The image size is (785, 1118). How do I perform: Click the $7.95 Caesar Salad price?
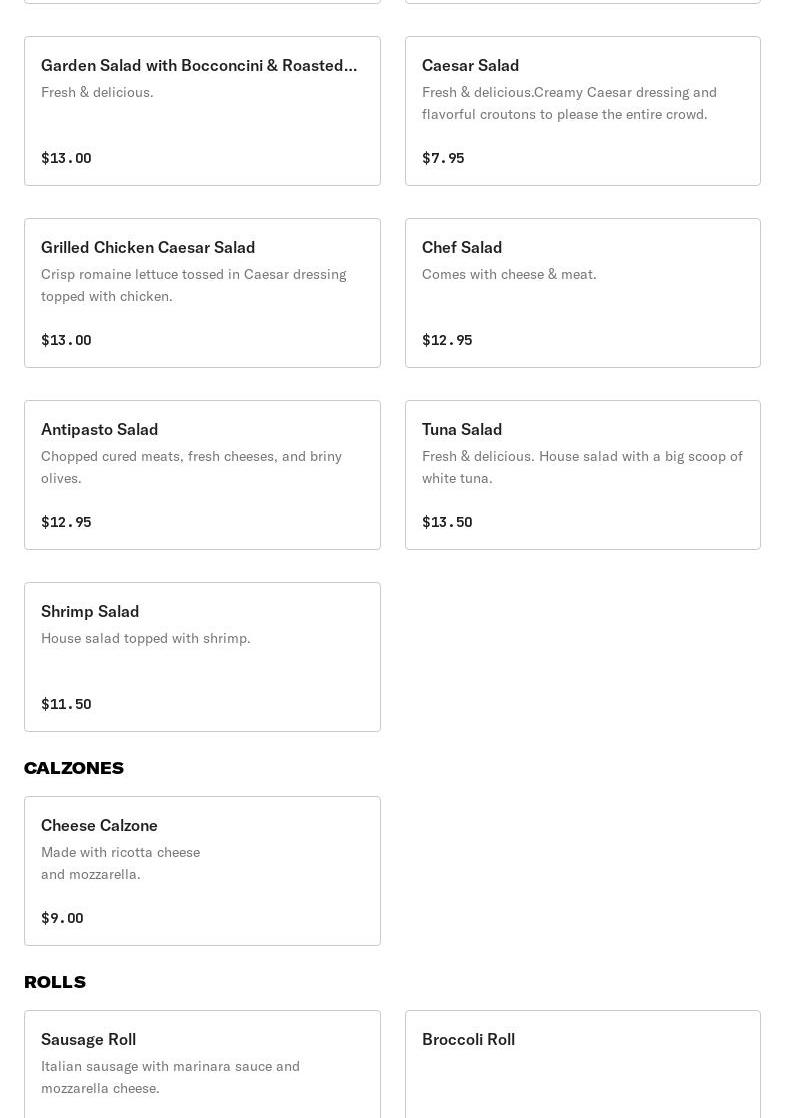(443, 158)
